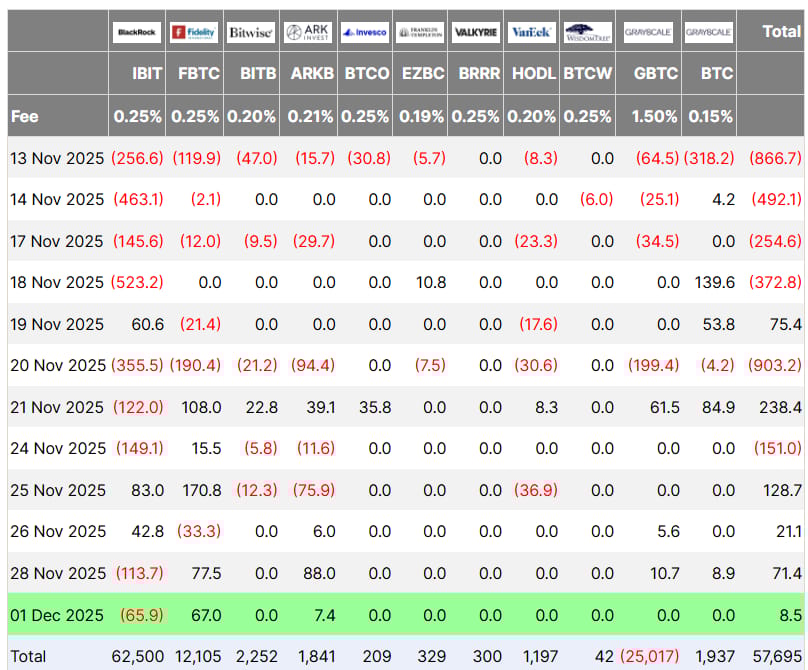
Task: Select the 20 Nov 2025 date row
Action: pos(57,365)
